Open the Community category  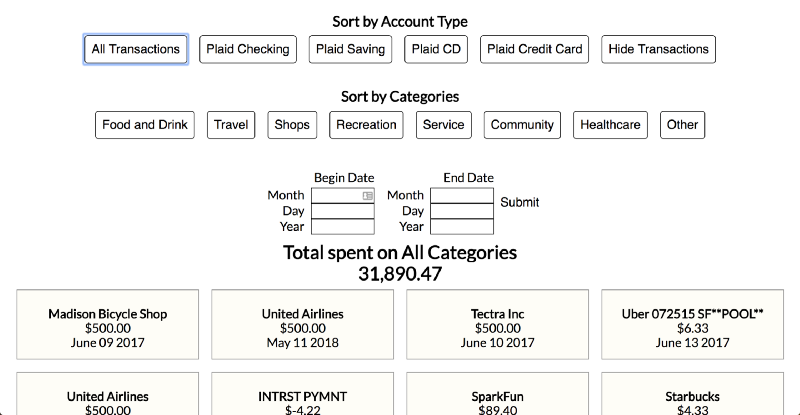tap(522, 125)
